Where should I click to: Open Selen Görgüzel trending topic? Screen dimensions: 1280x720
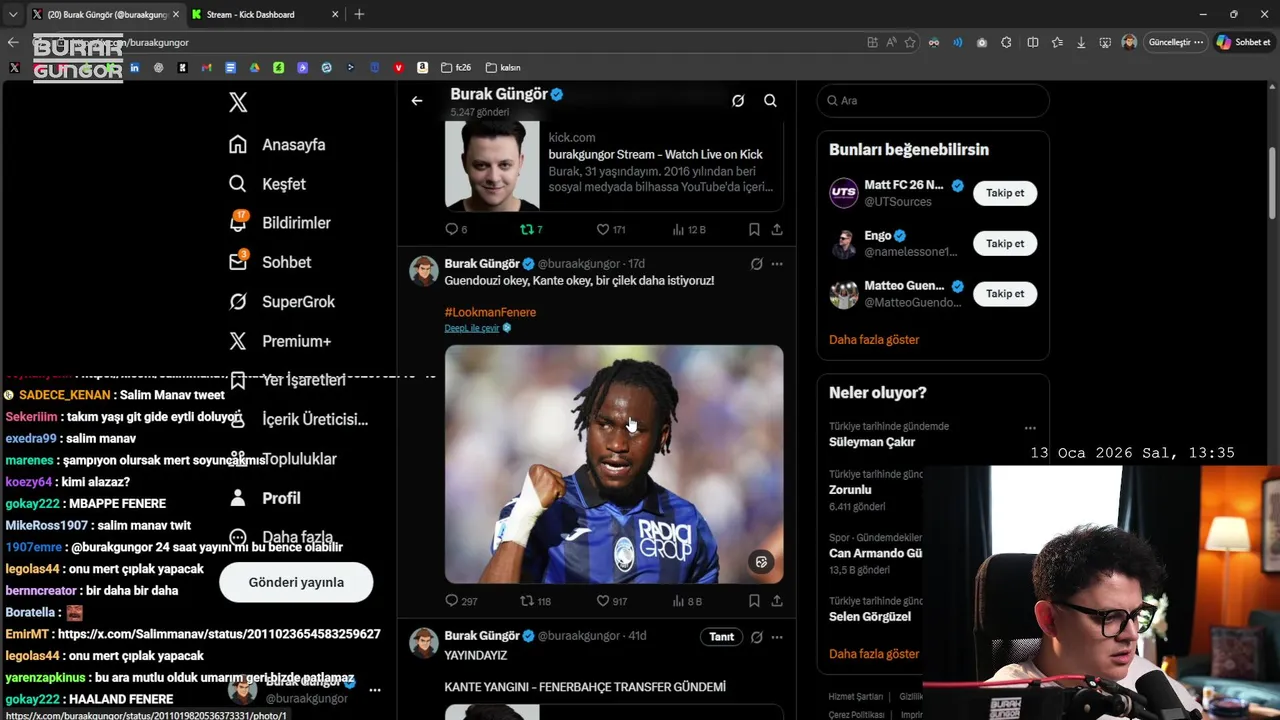870,617
